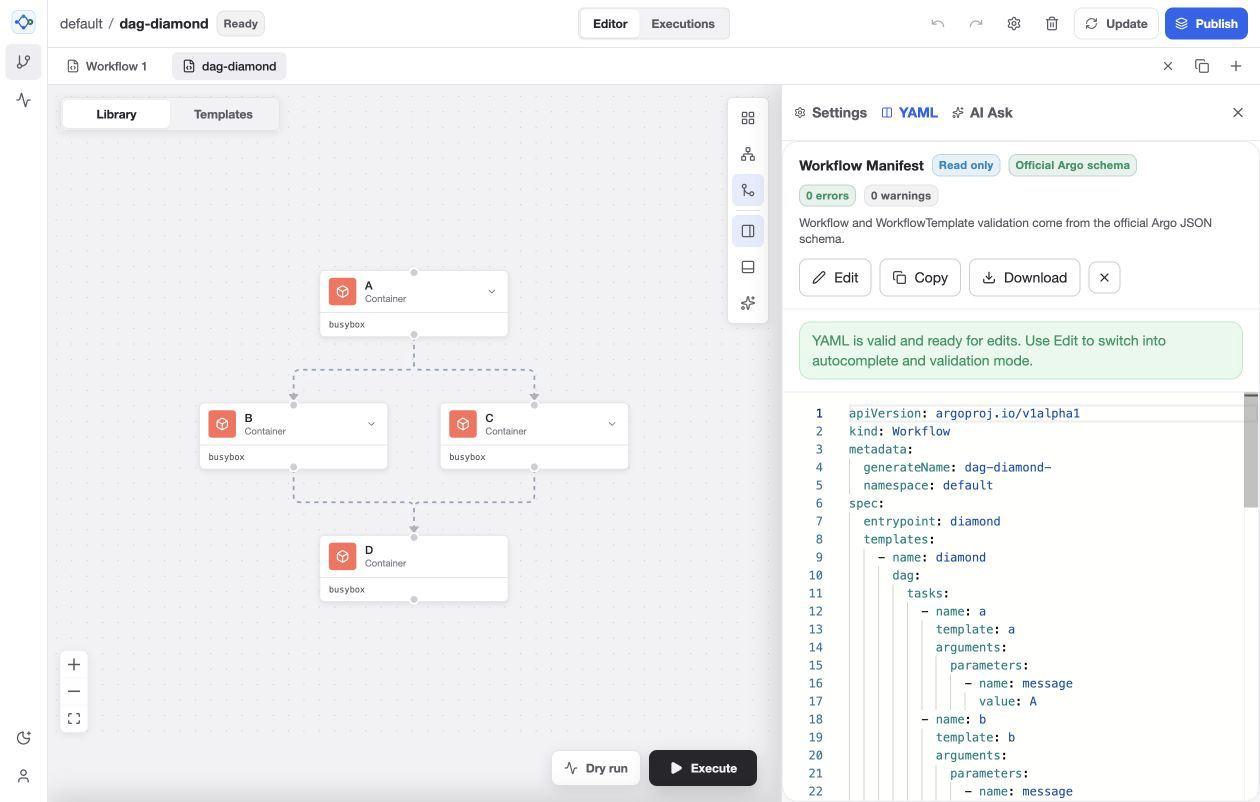
Task: Start a Dry run
Action: tap(596, 768)
